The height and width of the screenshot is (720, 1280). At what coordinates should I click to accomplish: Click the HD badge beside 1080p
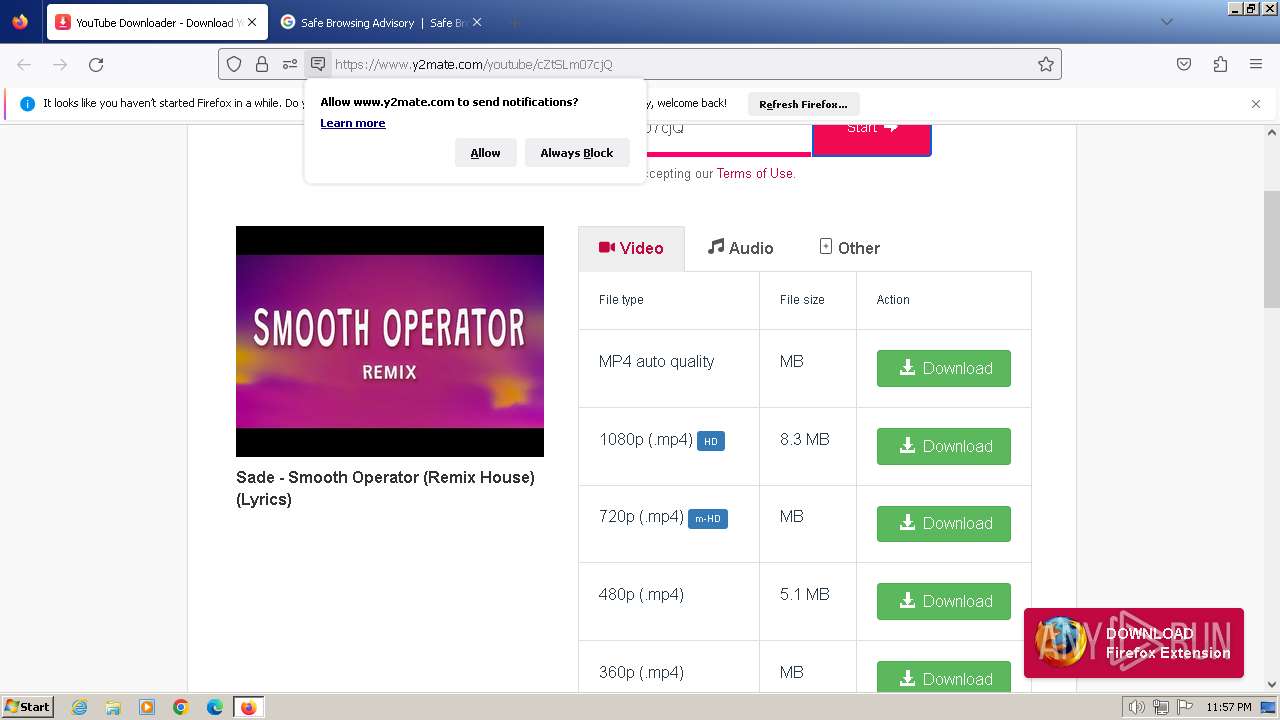tap(710, 441)
